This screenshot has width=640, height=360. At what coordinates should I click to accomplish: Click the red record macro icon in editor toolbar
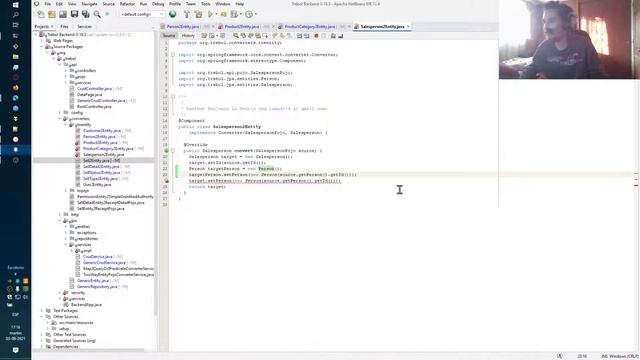pos(316,36)
